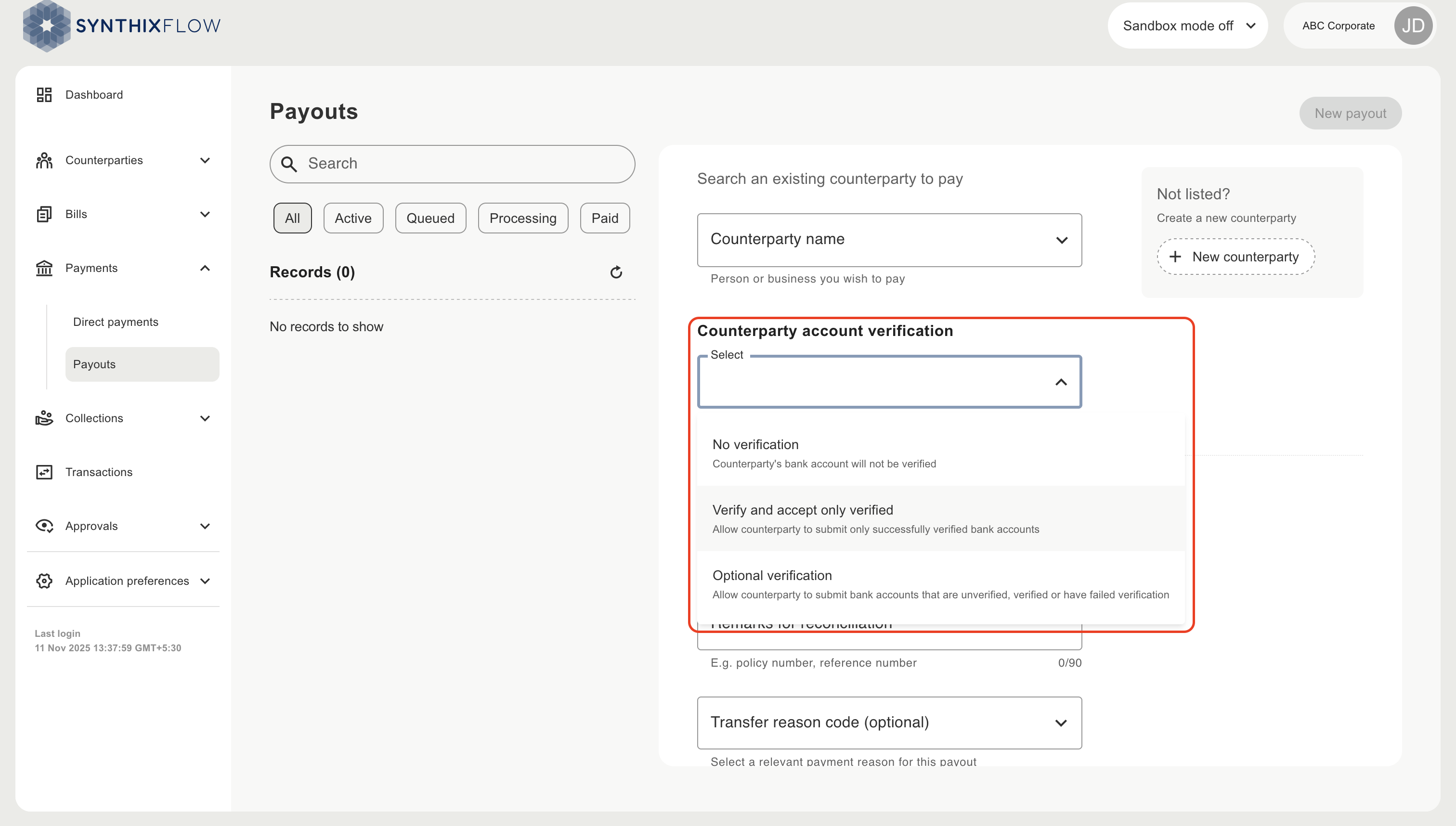Open the Sandbox mode off dropdown
Image resolution: width=1456 pixels, height=826 pixels.
pyautogui.click(x=1188, y=26)
